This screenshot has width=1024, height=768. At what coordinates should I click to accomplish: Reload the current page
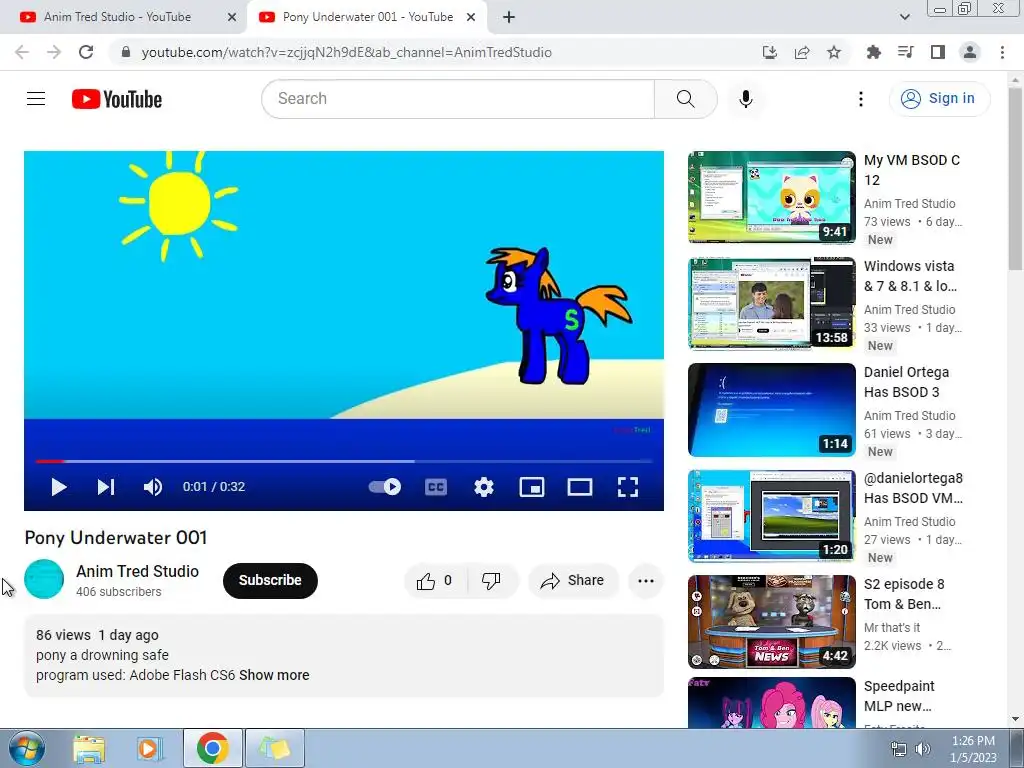(86, 52)
